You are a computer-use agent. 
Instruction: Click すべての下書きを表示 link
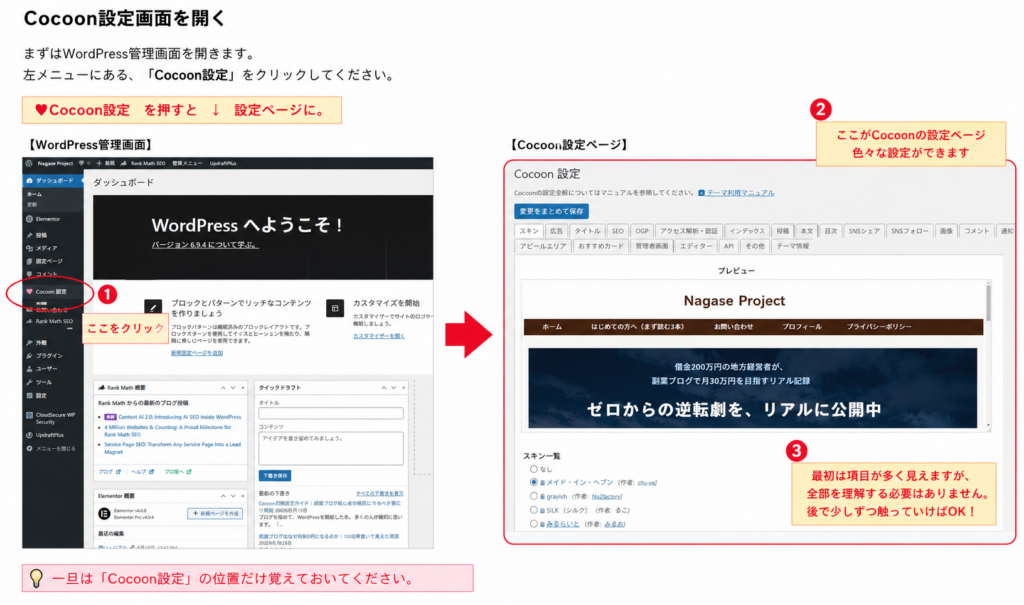coord(379,493)
